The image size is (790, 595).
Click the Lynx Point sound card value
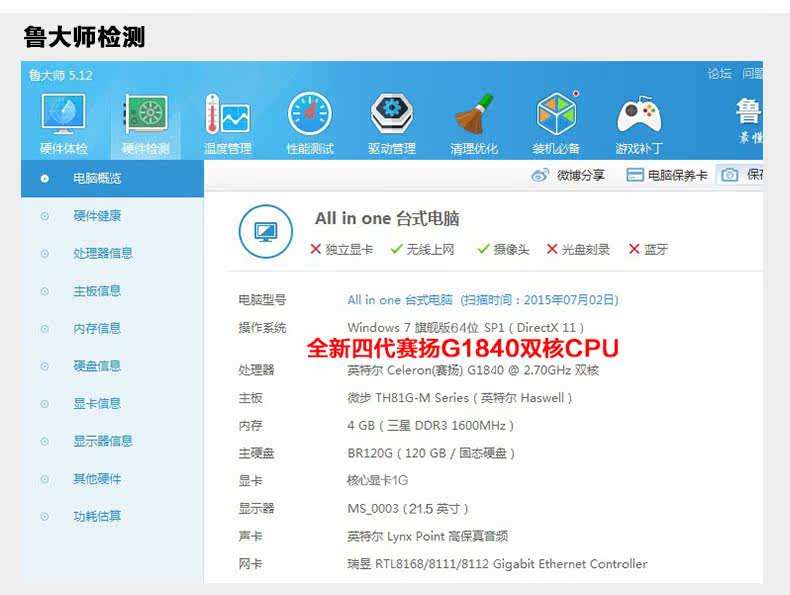pos(428,536)
